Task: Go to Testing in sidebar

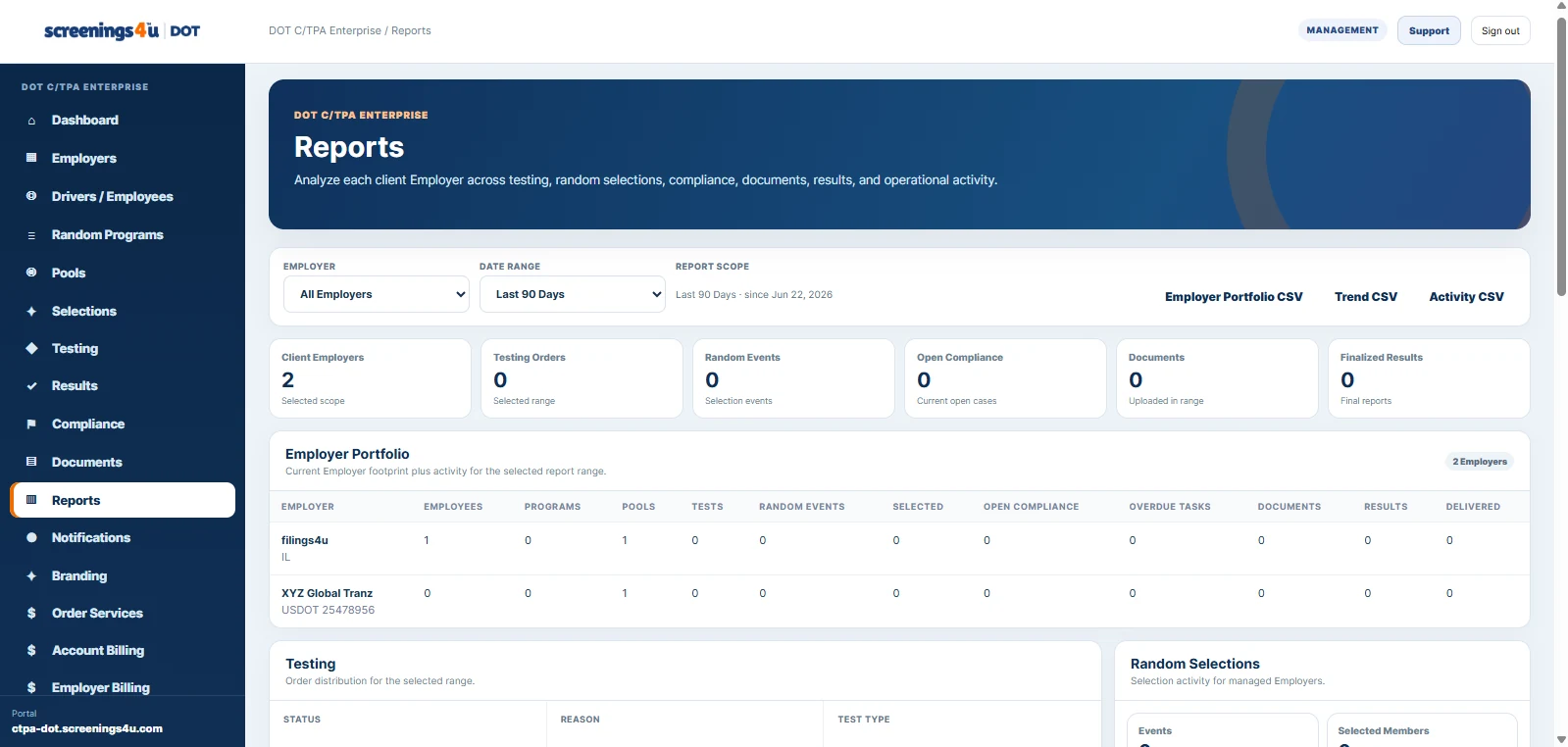Action: (123, 348)
